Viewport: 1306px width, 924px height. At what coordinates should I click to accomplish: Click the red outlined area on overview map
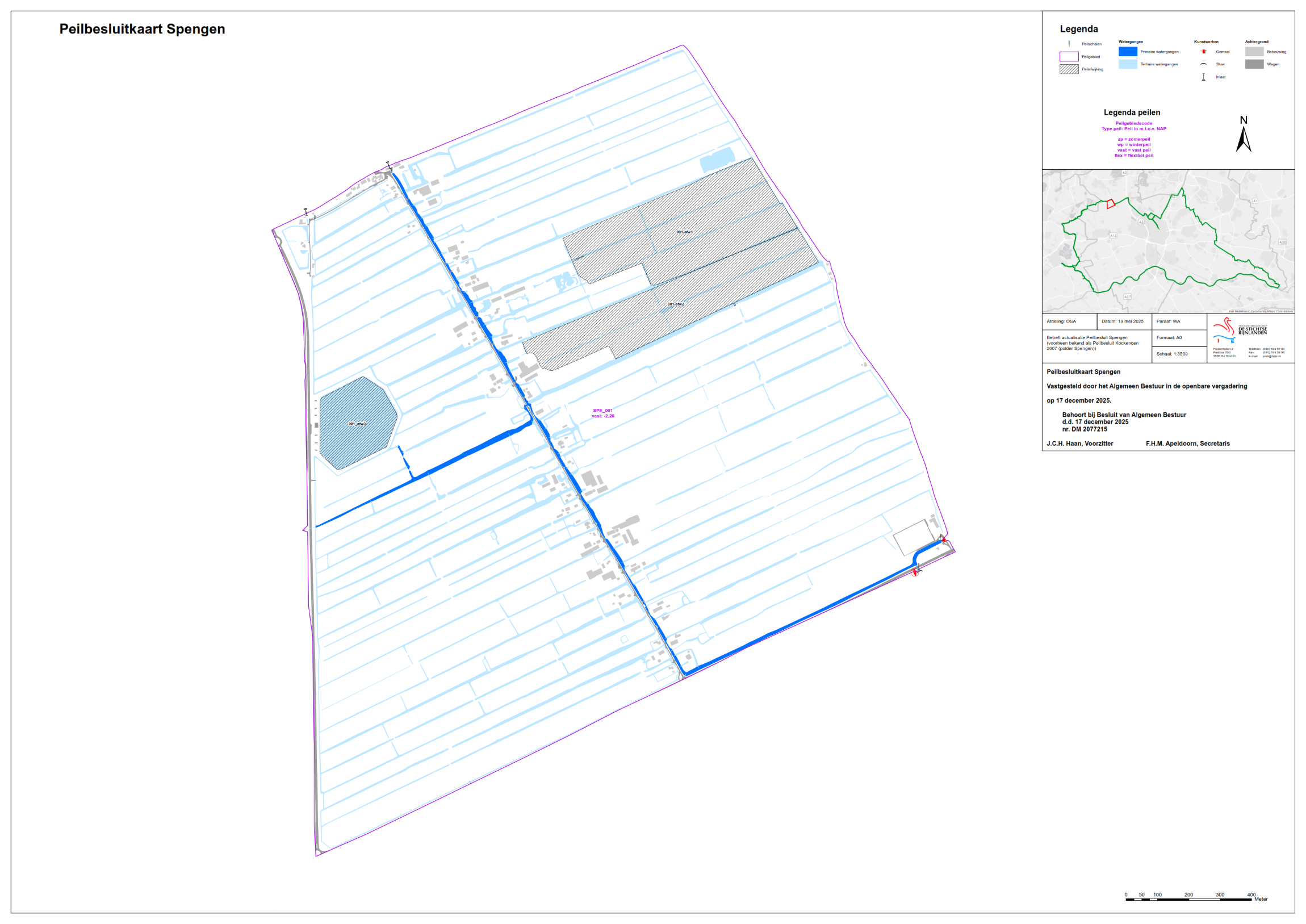click(x=1110, y=204)
